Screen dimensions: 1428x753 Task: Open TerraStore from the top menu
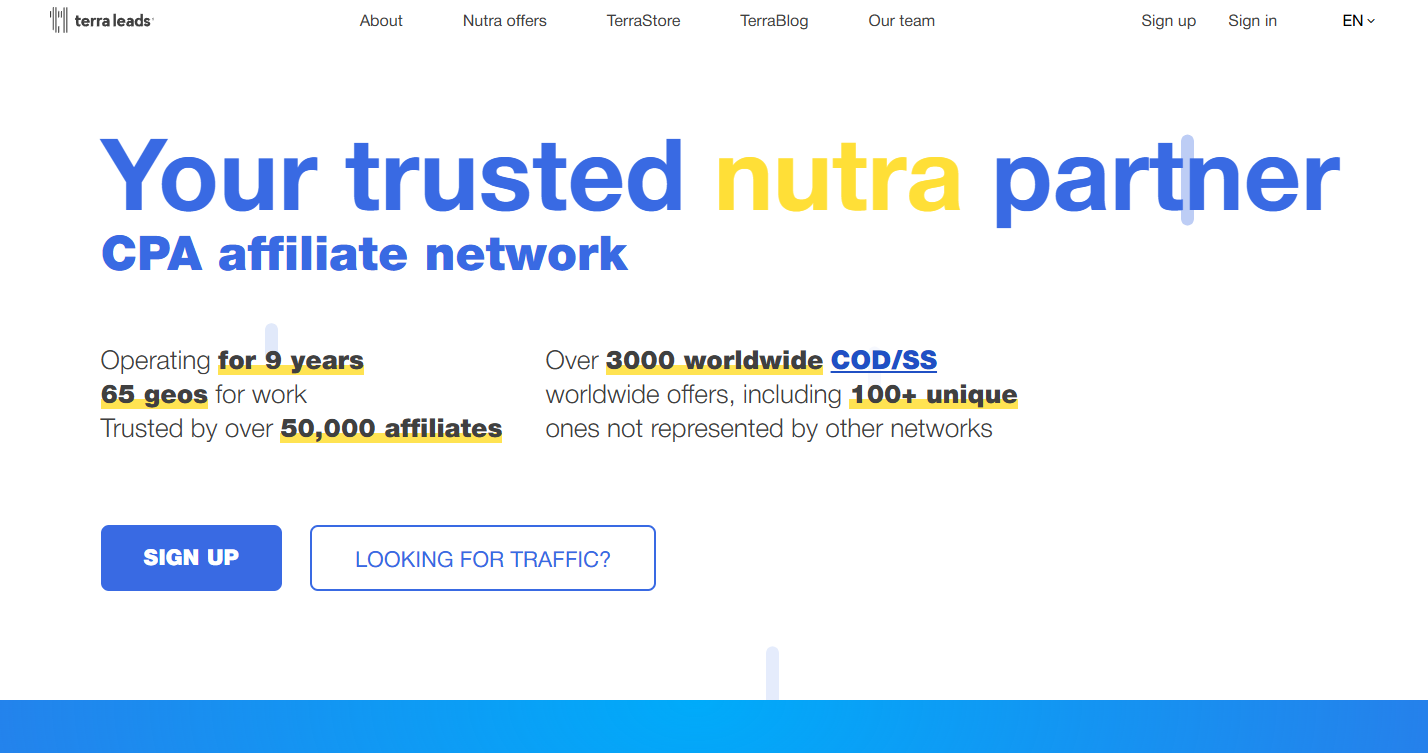click(x=643, y=21)
